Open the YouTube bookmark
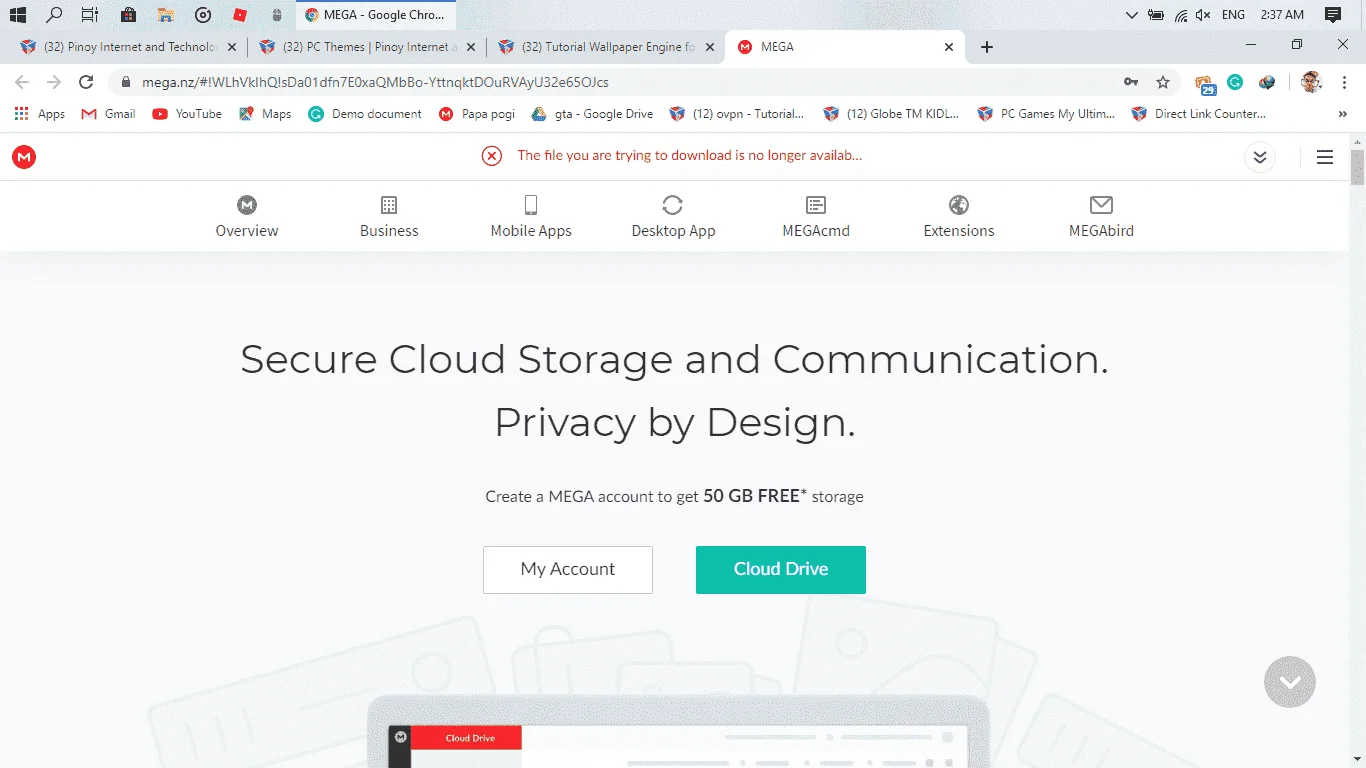 [x=187, y=114]
